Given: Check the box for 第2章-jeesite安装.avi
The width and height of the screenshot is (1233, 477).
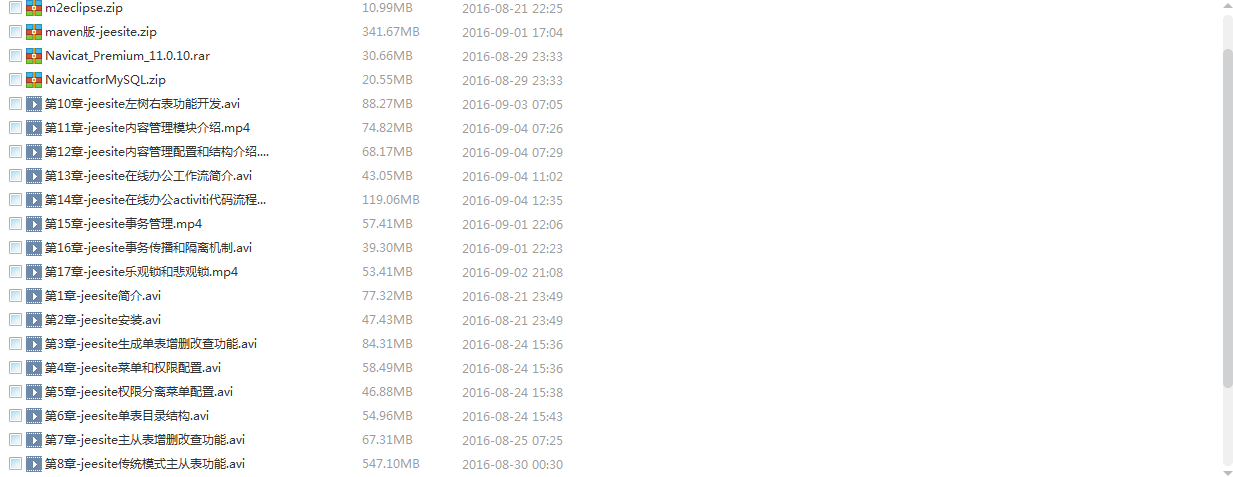Looking at the screenshot, I should tap(15, 320).
